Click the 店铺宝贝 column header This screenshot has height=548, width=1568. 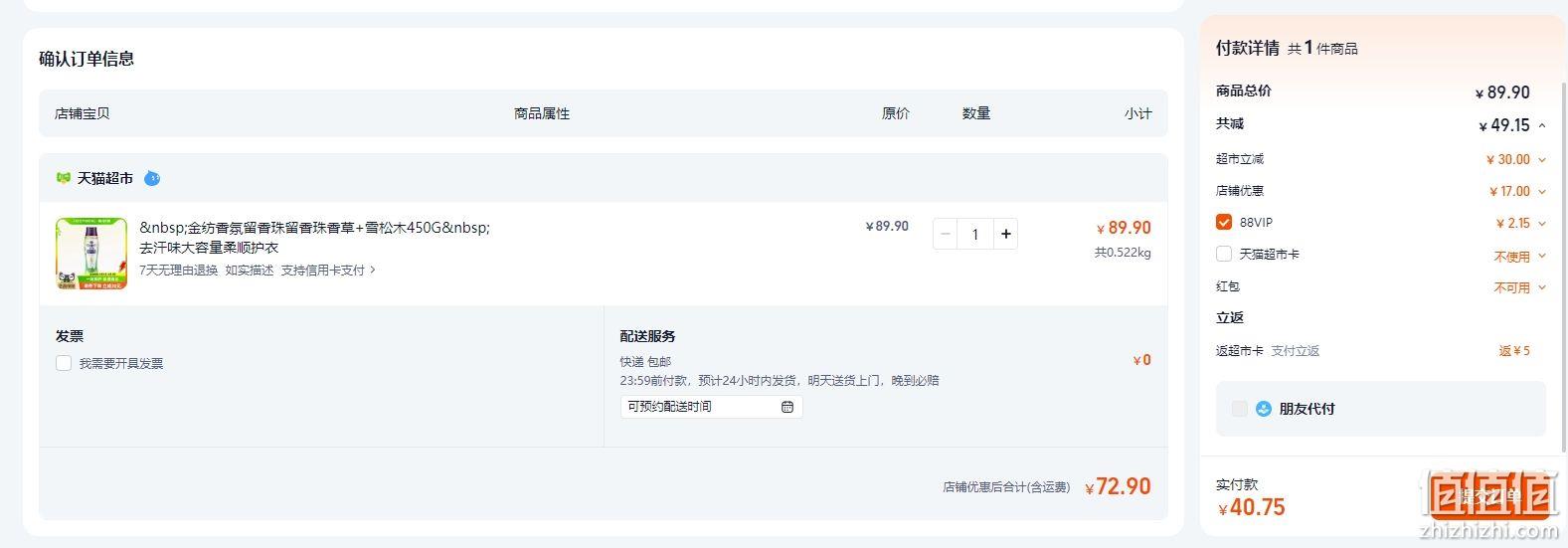click(x=83, y=113)
